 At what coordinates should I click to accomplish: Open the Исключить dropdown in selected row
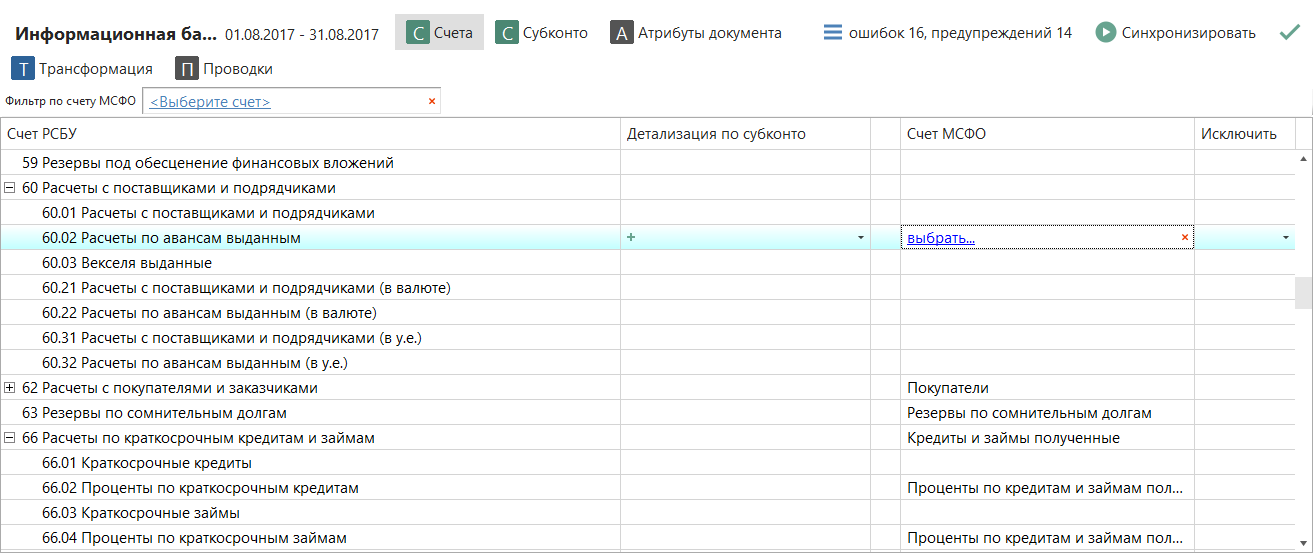tap(1285, 238)
